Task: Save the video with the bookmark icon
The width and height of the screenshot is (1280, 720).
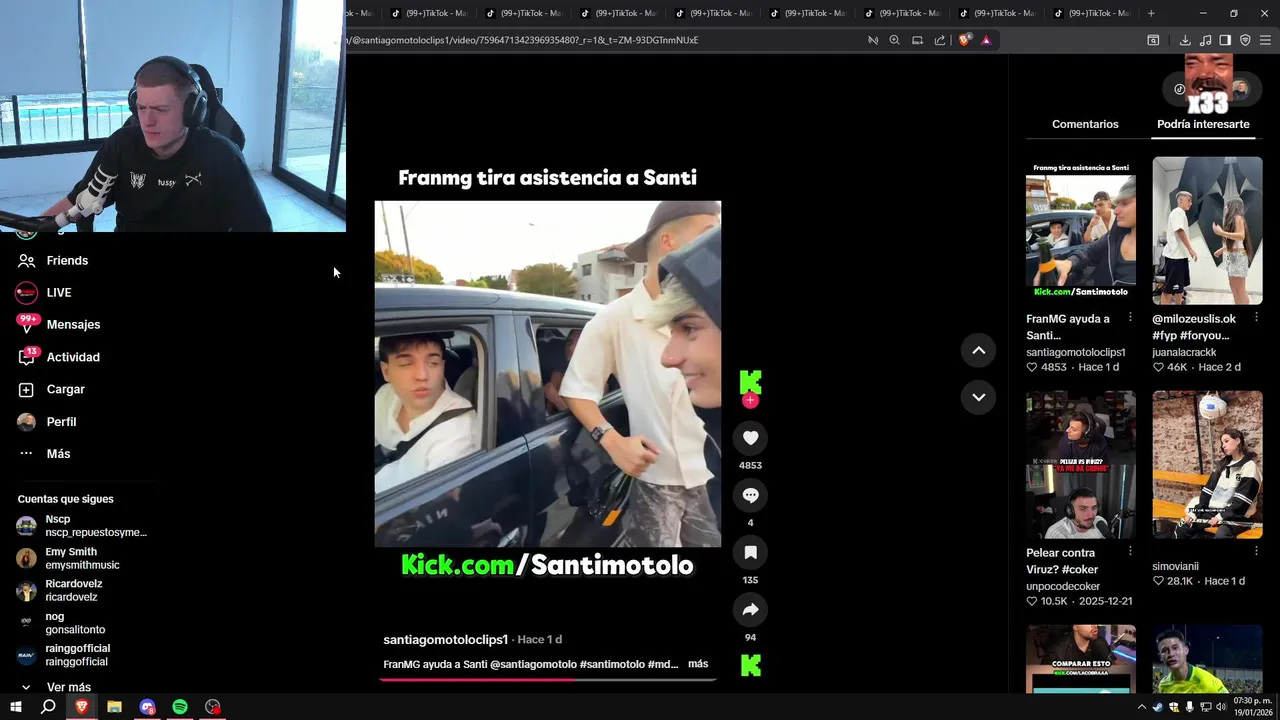Action: (750, 552)
